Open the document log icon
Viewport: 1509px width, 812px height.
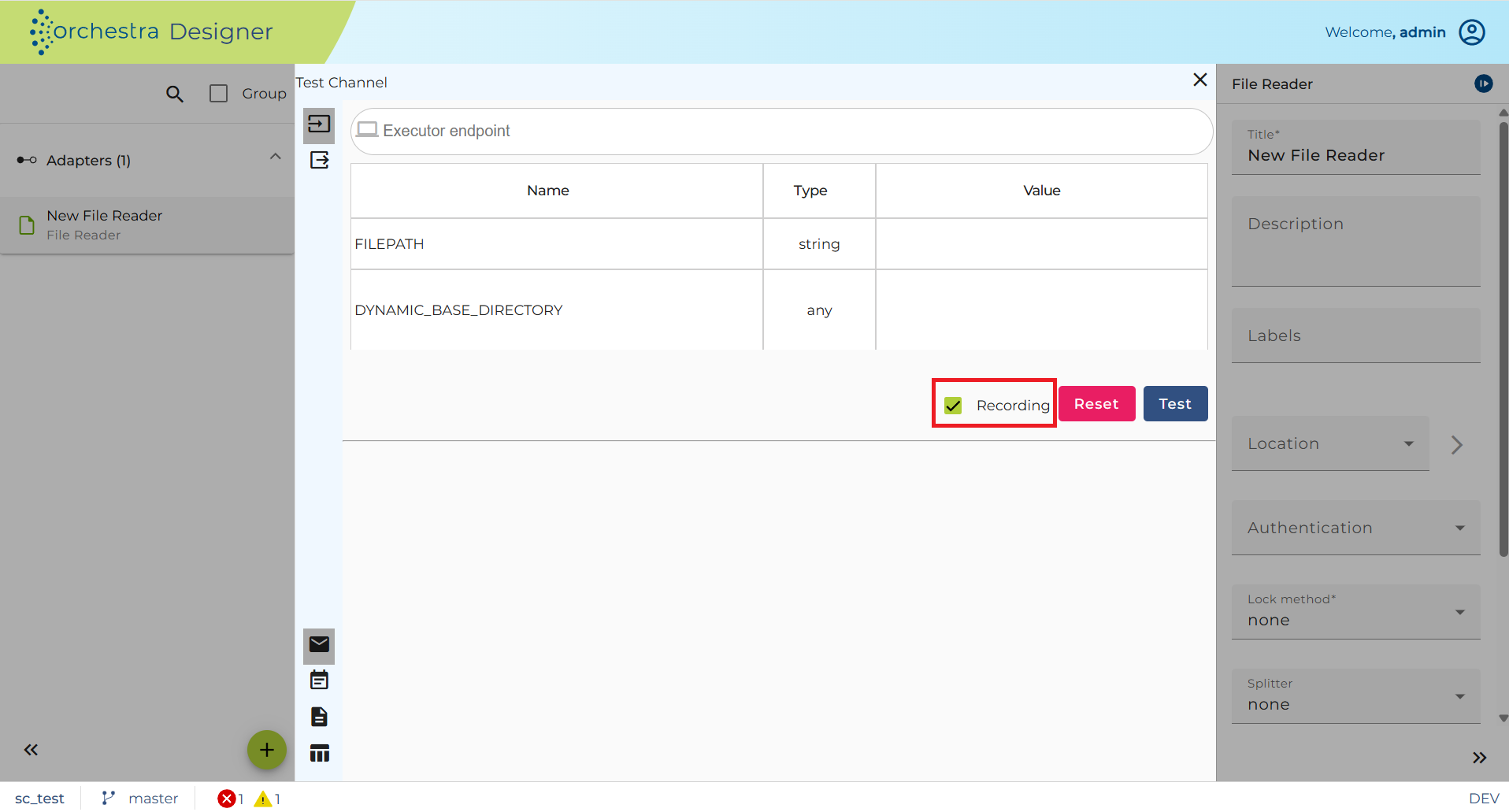319,717
